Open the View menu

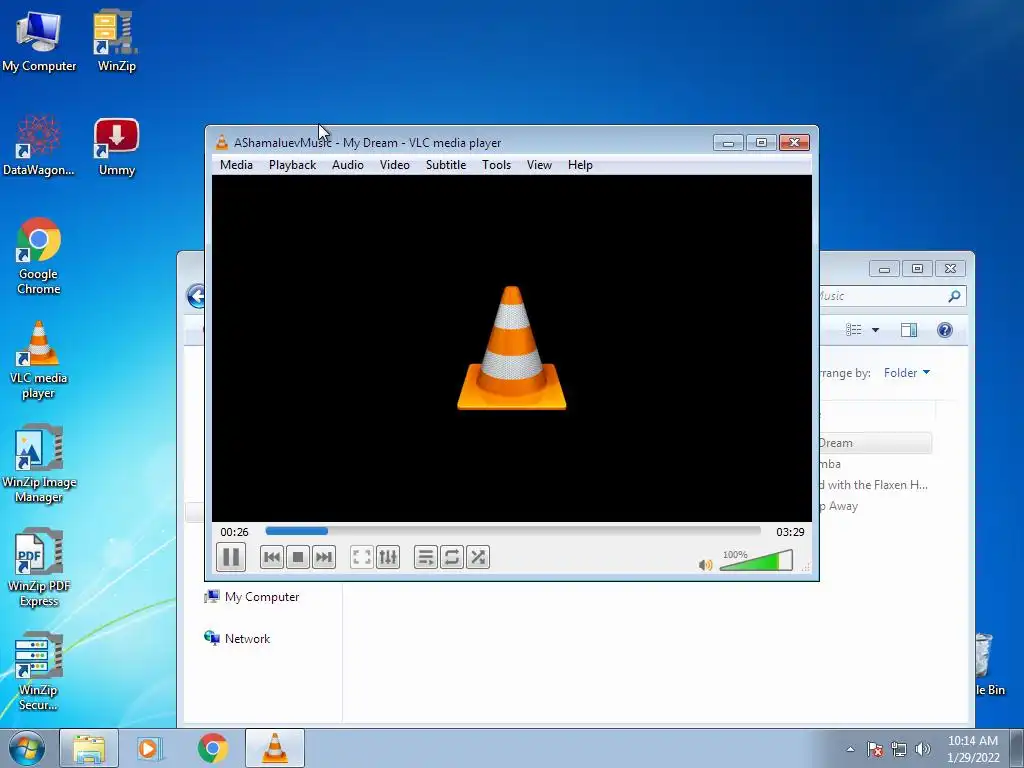click(x=539, y=165)
